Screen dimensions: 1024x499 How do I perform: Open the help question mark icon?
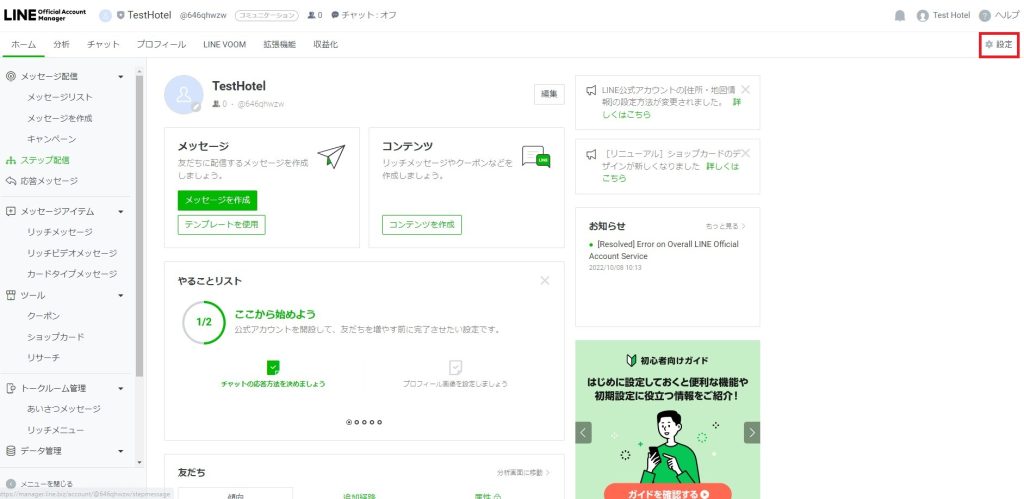[x=985, y=15]
